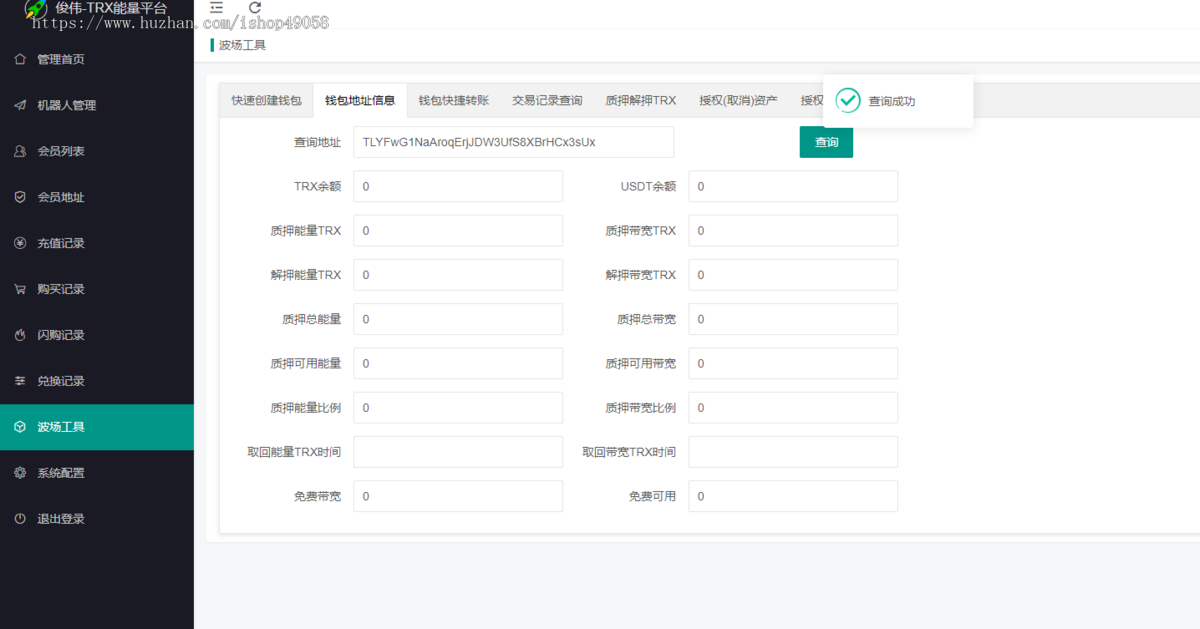Click the TRX余额 field
The image size is (1200, 629).
pyautogui.click(x=458, y=186)
